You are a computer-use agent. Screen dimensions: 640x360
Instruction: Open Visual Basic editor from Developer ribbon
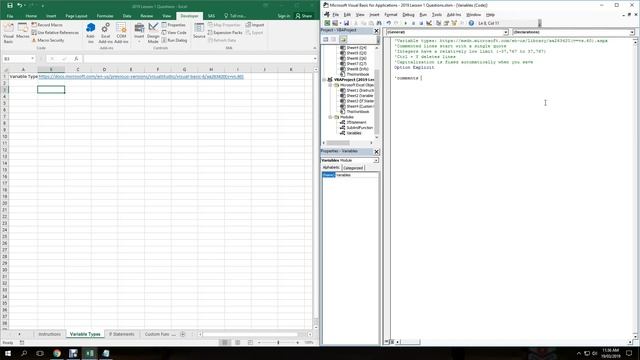coord(8,33)
